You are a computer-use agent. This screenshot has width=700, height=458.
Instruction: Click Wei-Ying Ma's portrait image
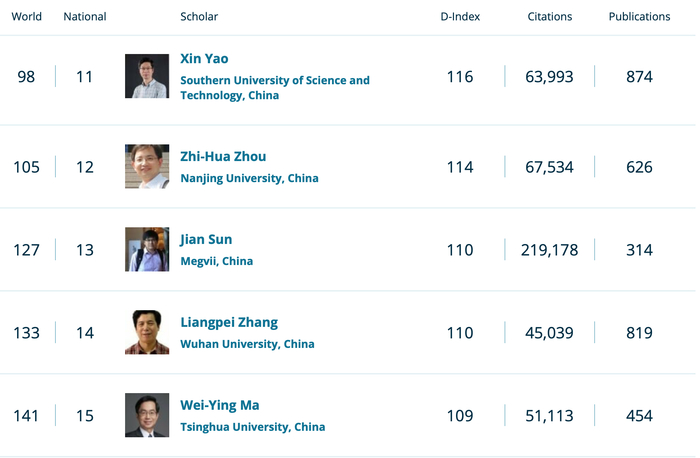coord(147,415)
